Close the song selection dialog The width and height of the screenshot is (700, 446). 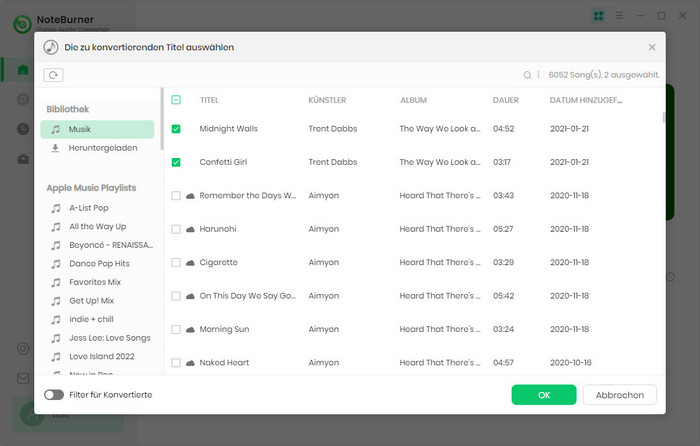[652, 47]
